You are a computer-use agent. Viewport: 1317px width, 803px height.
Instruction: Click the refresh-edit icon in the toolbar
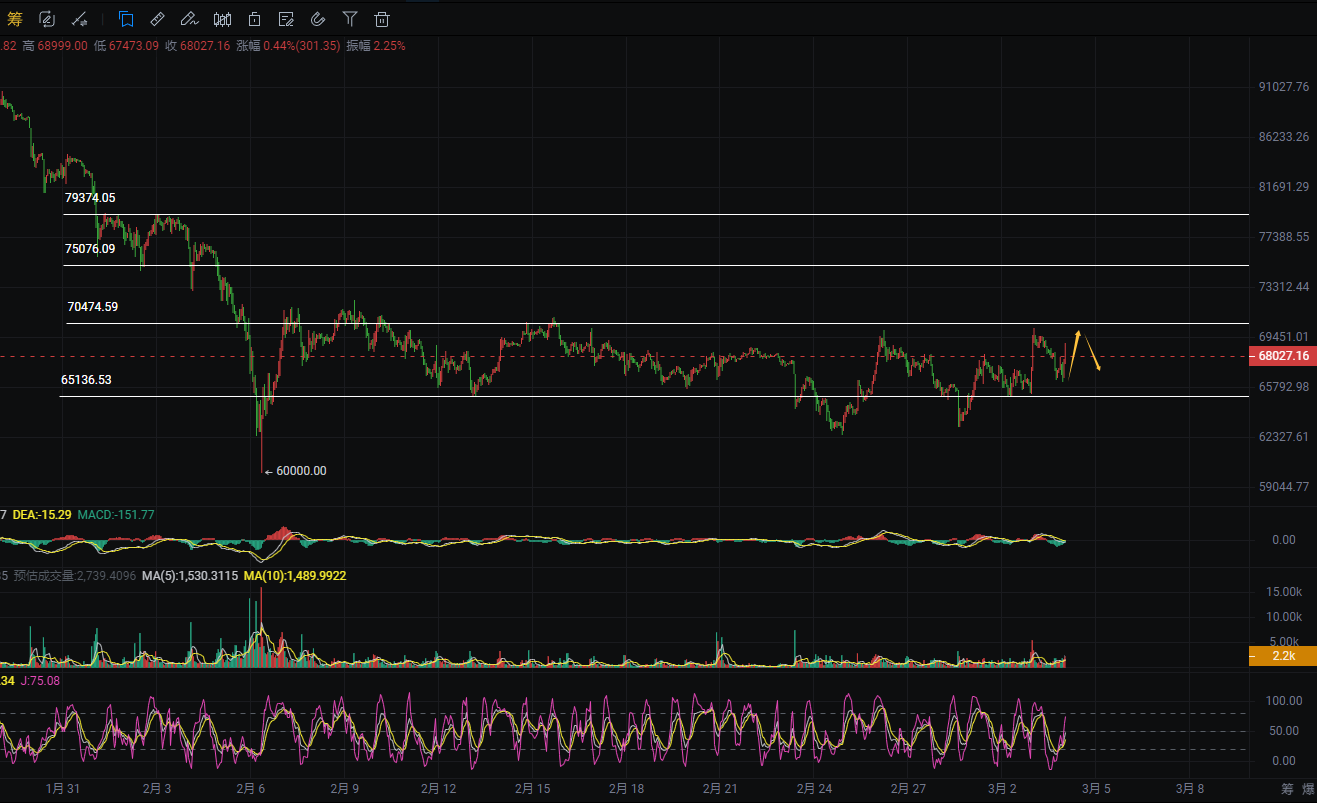pos(47,18)
